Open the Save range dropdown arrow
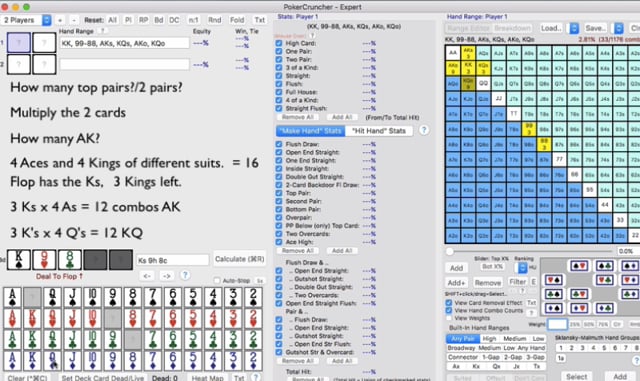 coord(619,28)
